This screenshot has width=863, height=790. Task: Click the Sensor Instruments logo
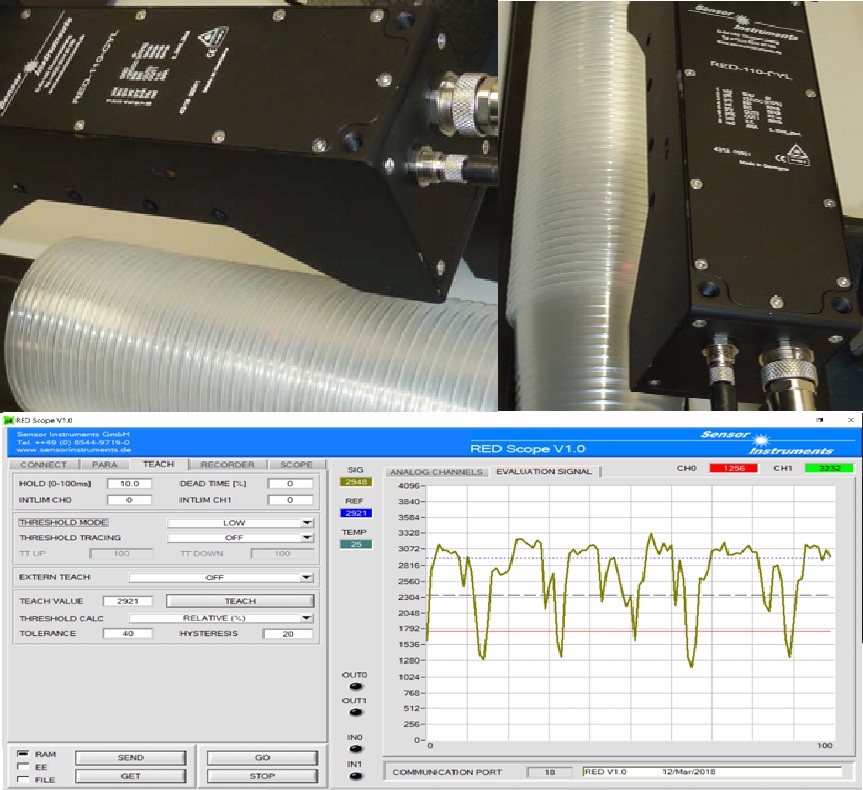point(769,442)
